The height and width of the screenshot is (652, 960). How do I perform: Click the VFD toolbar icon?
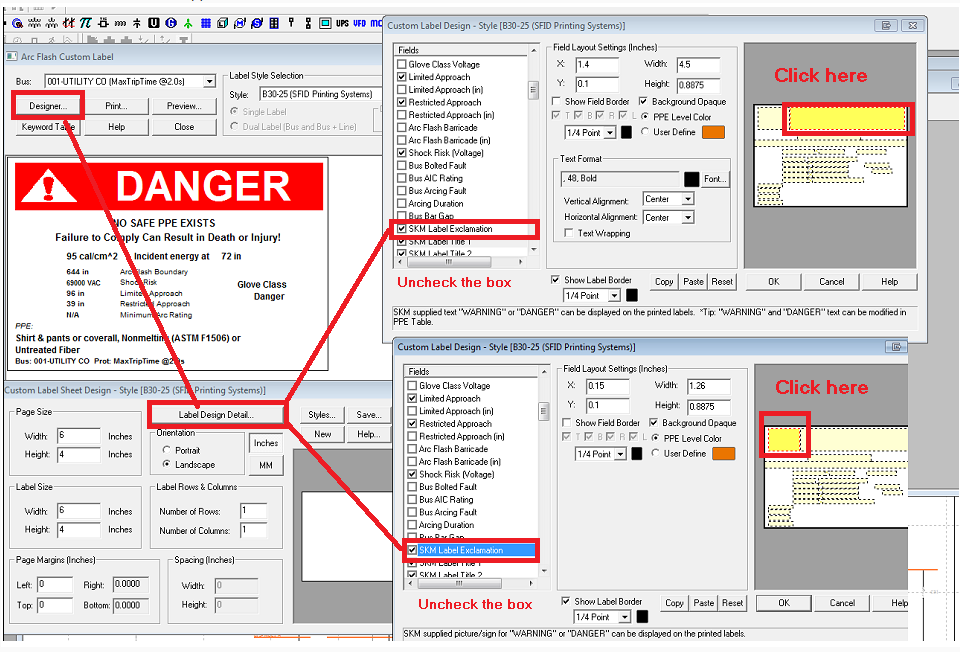point(359,22)
